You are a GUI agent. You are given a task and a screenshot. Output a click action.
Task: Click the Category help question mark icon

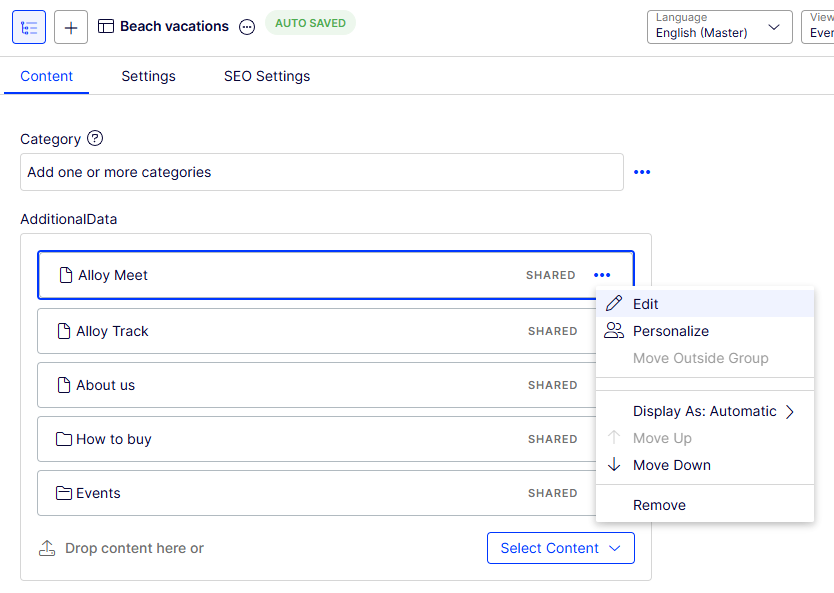tap(95, 139)
